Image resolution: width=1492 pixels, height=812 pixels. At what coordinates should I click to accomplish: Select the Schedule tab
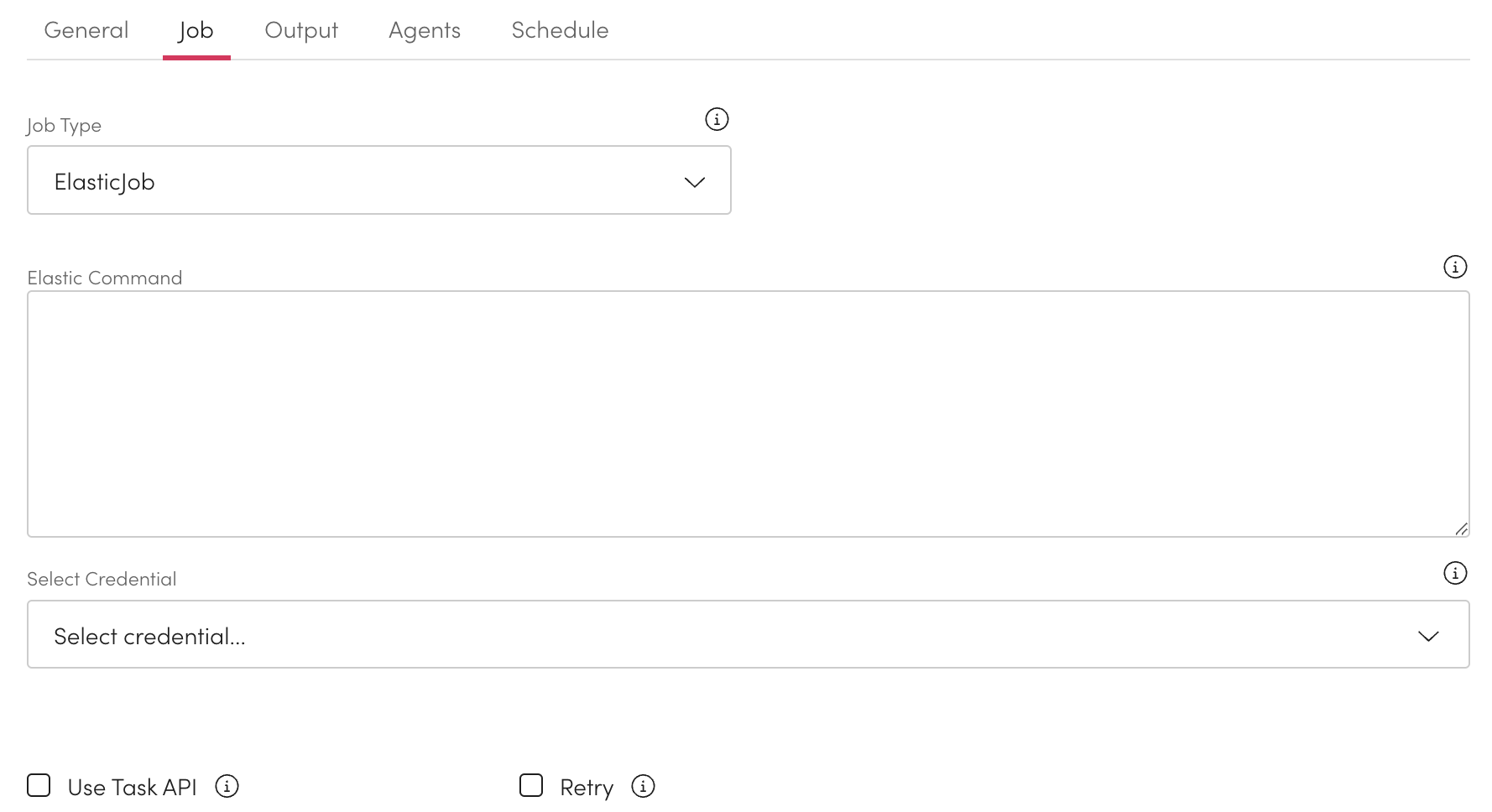(560, 30)
